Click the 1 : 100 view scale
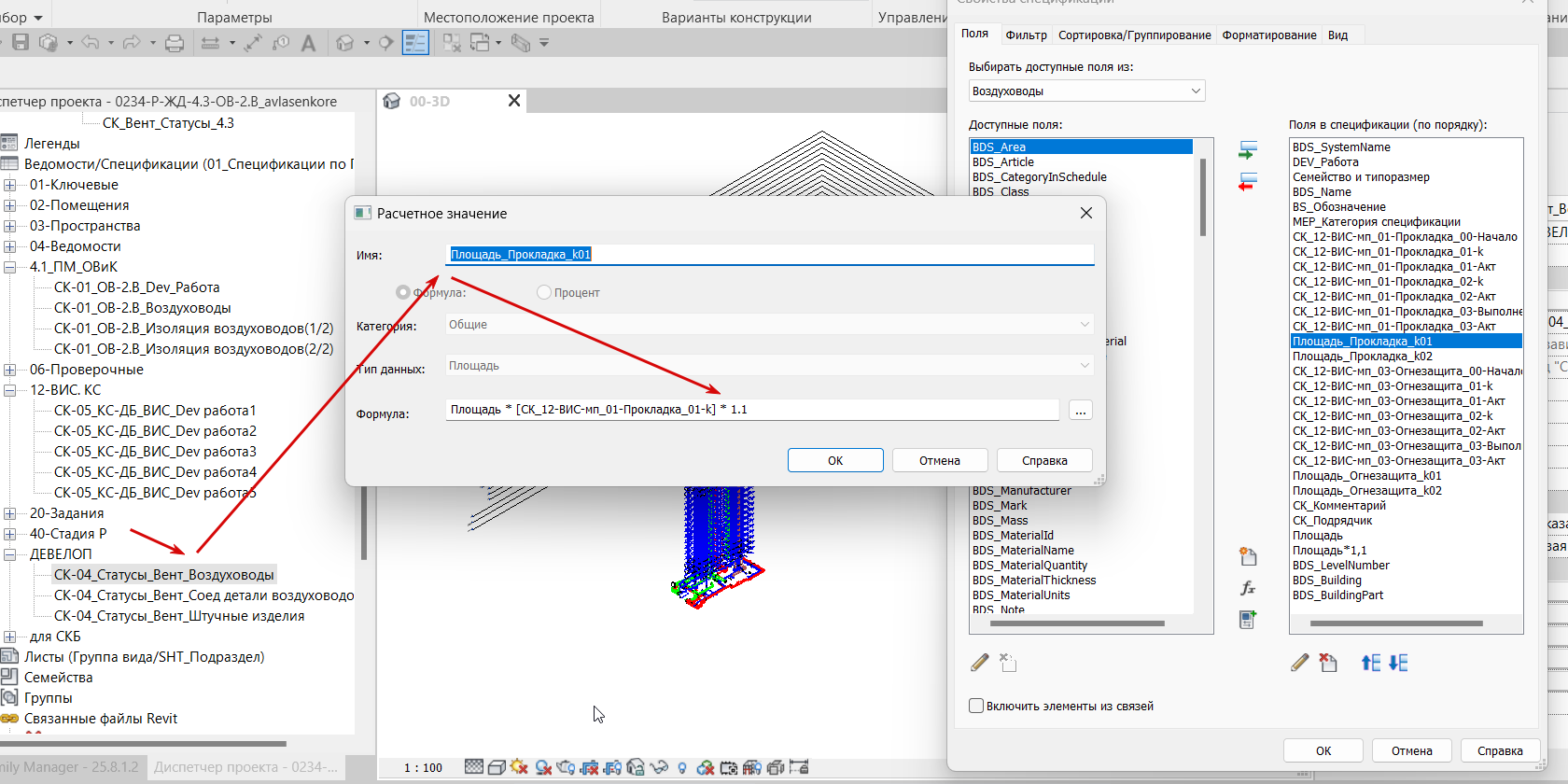 423,768
